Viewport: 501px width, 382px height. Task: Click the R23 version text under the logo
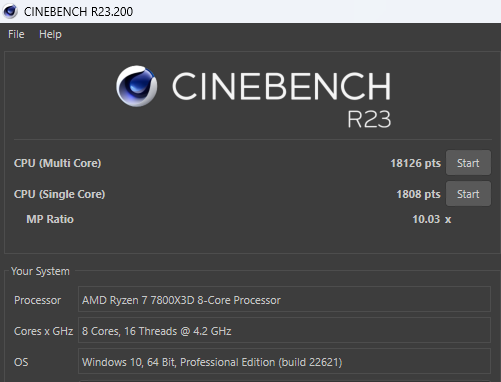(369, 119)
